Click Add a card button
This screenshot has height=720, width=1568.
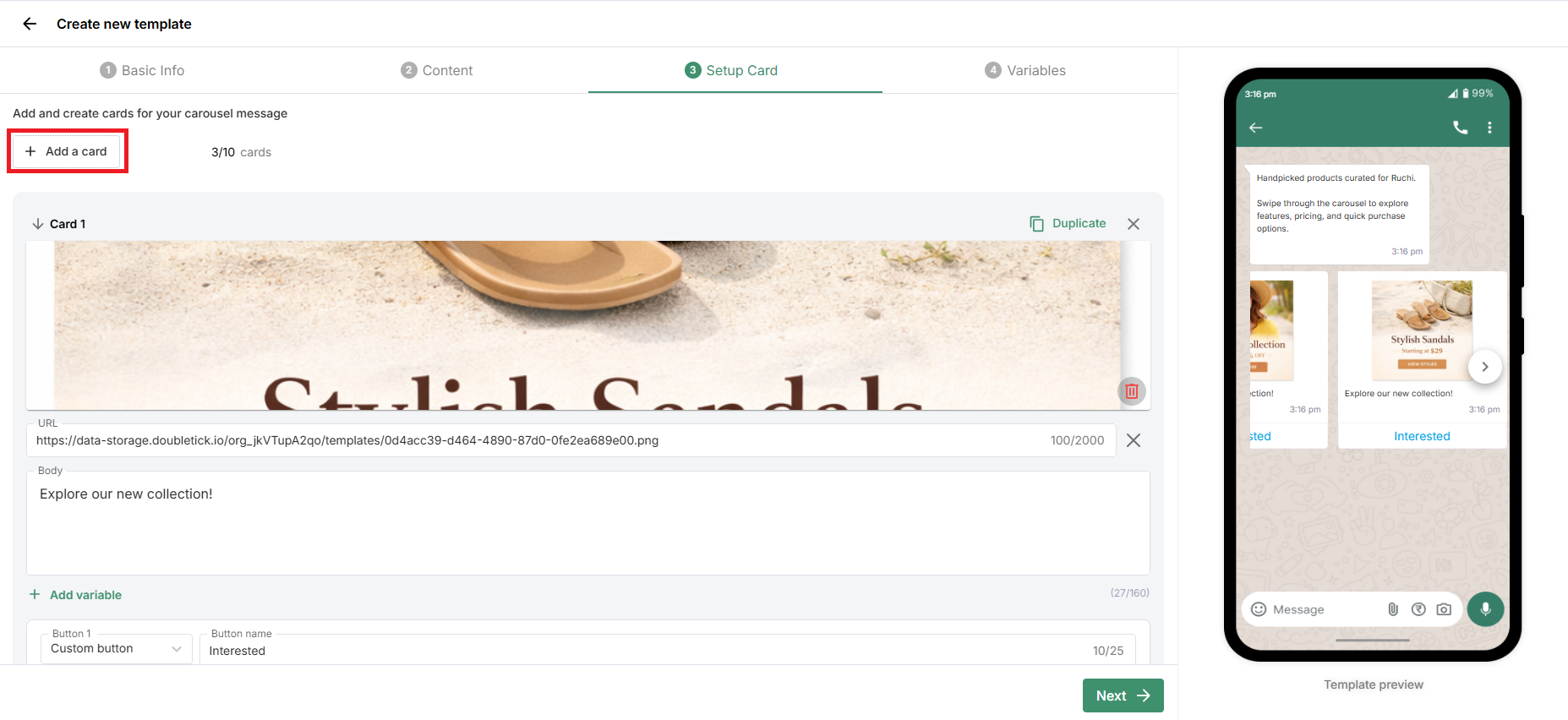click(x=67, y=151)
